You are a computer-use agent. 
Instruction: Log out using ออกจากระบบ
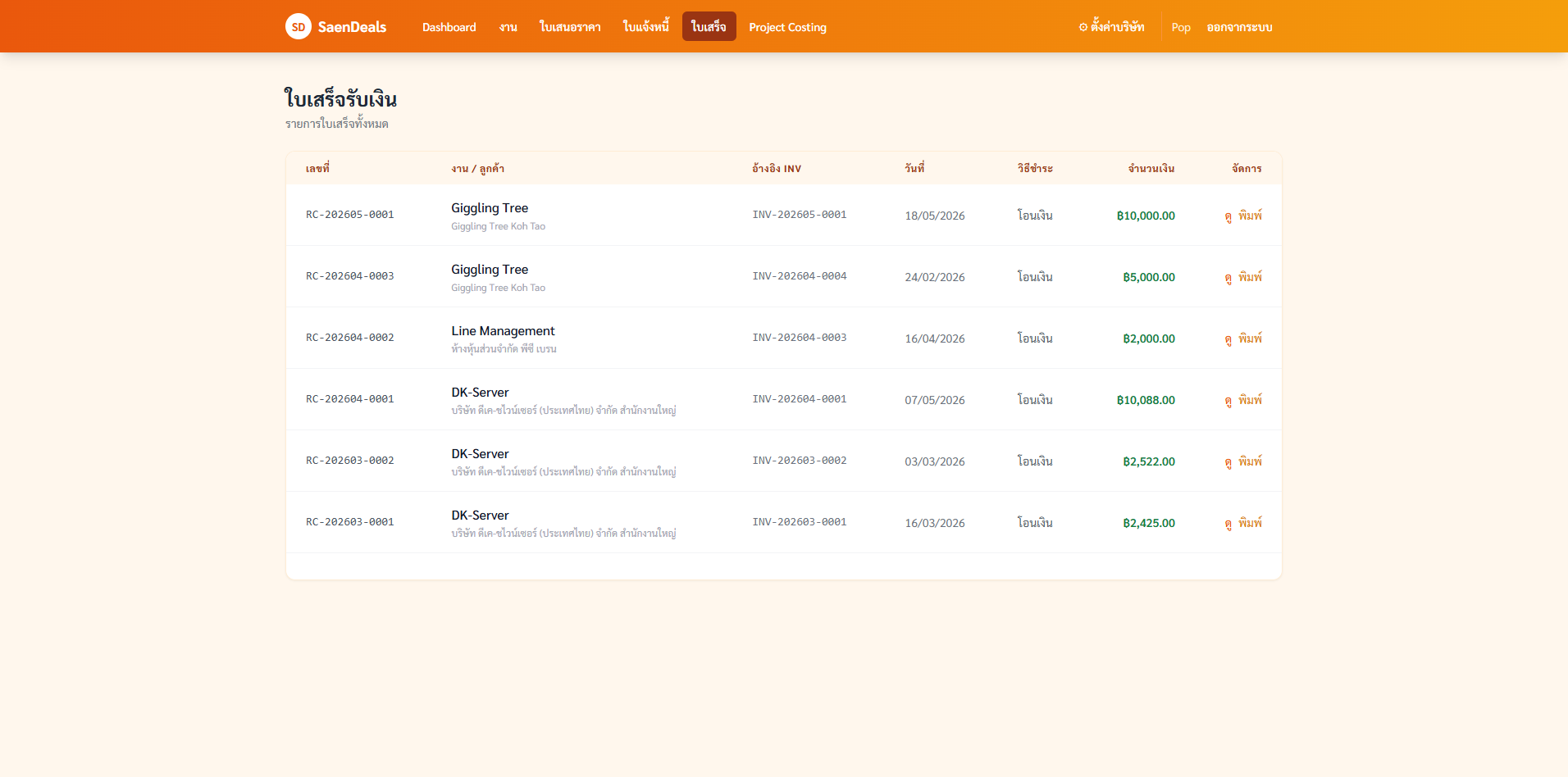[x=1239, y=27]
